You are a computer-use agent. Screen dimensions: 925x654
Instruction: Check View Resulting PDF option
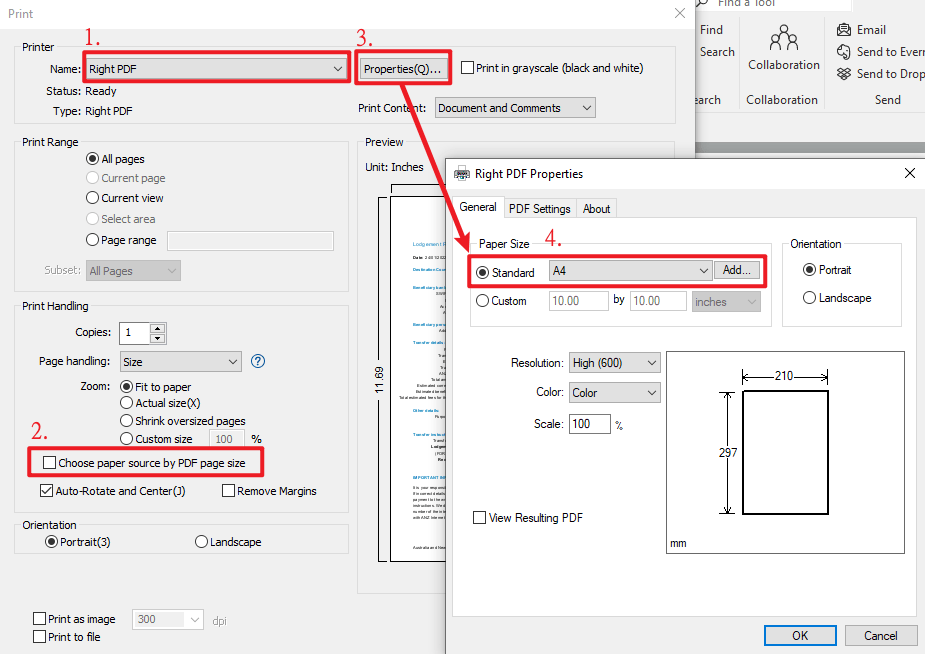pyautogui.click(x=480, y=518)
